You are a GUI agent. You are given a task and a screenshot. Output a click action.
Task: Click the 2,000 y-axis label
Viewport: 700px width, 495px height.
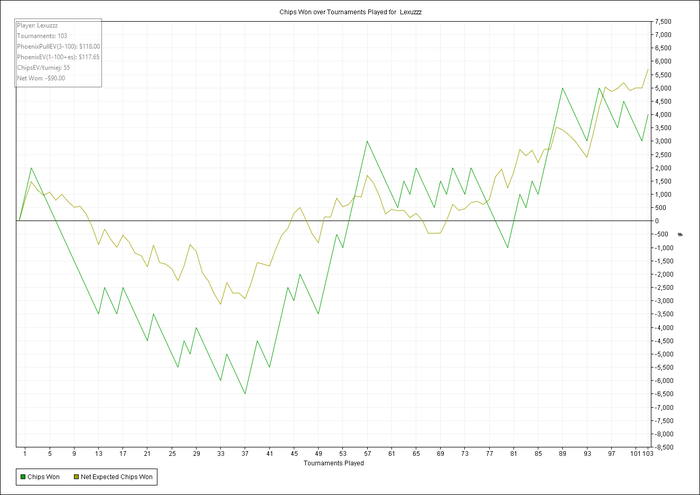[x=663, y=168]
